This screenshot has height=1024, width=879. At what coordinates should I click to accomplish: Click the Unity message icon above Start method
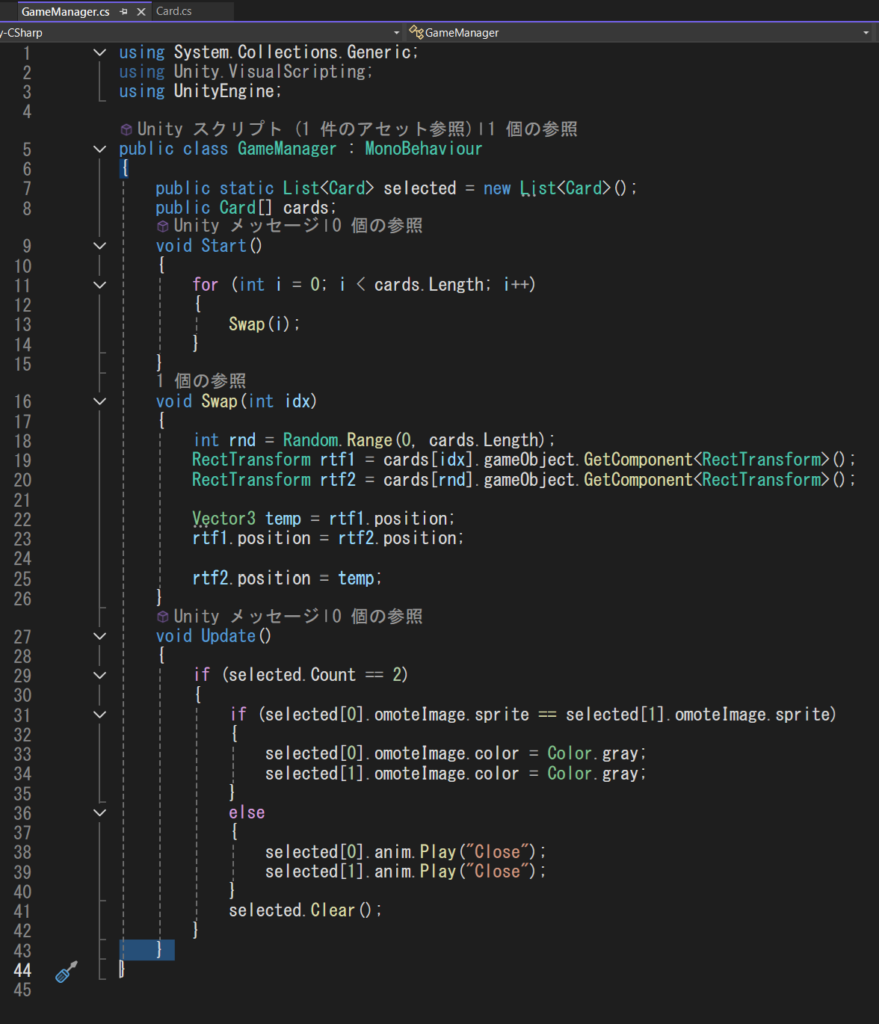tap(163, 227)
